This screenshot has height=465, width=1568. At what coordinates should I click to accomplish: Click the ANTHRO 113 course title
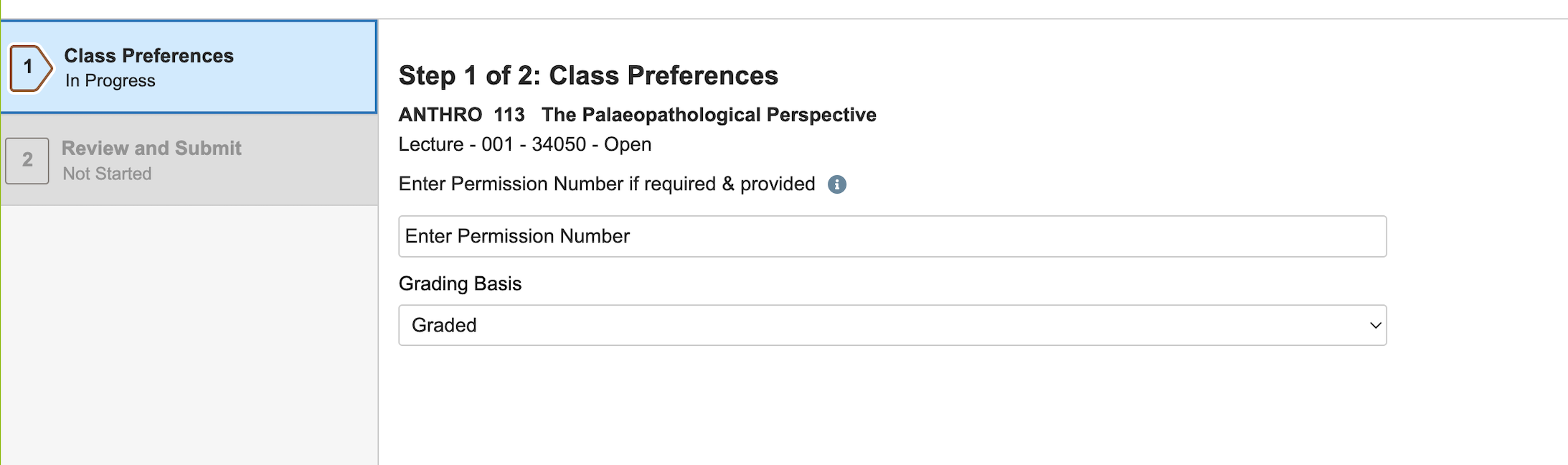coord(638,114)
